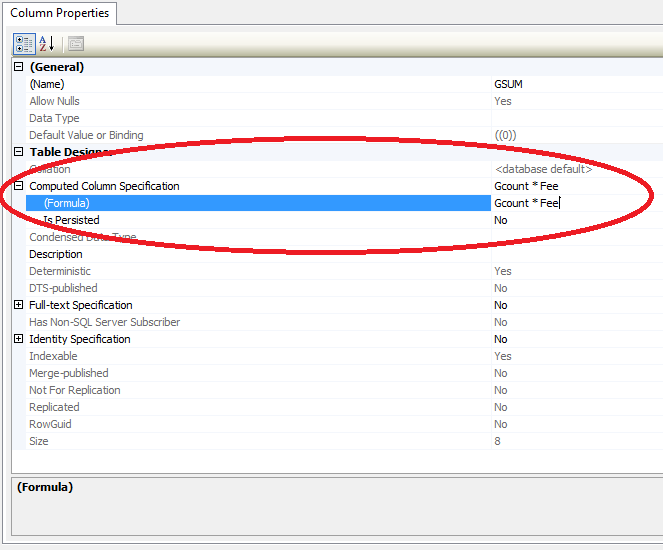Click the Categorized view toolbar icon
The width and height of the screenshot is (663, 550).
click(23, 44)
